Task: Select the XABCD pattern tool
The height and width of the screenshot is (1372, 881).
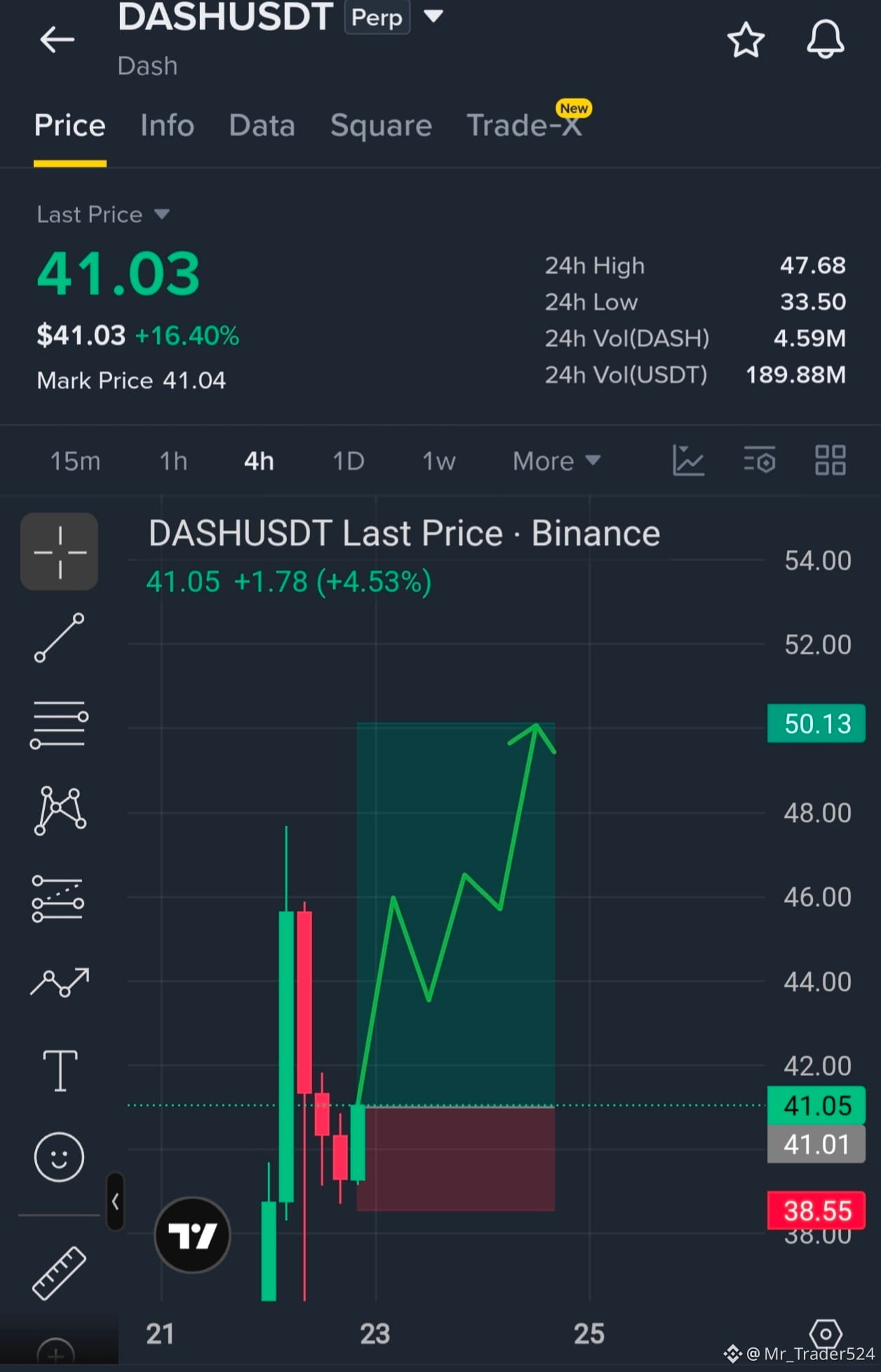Action: pos(60,810)
